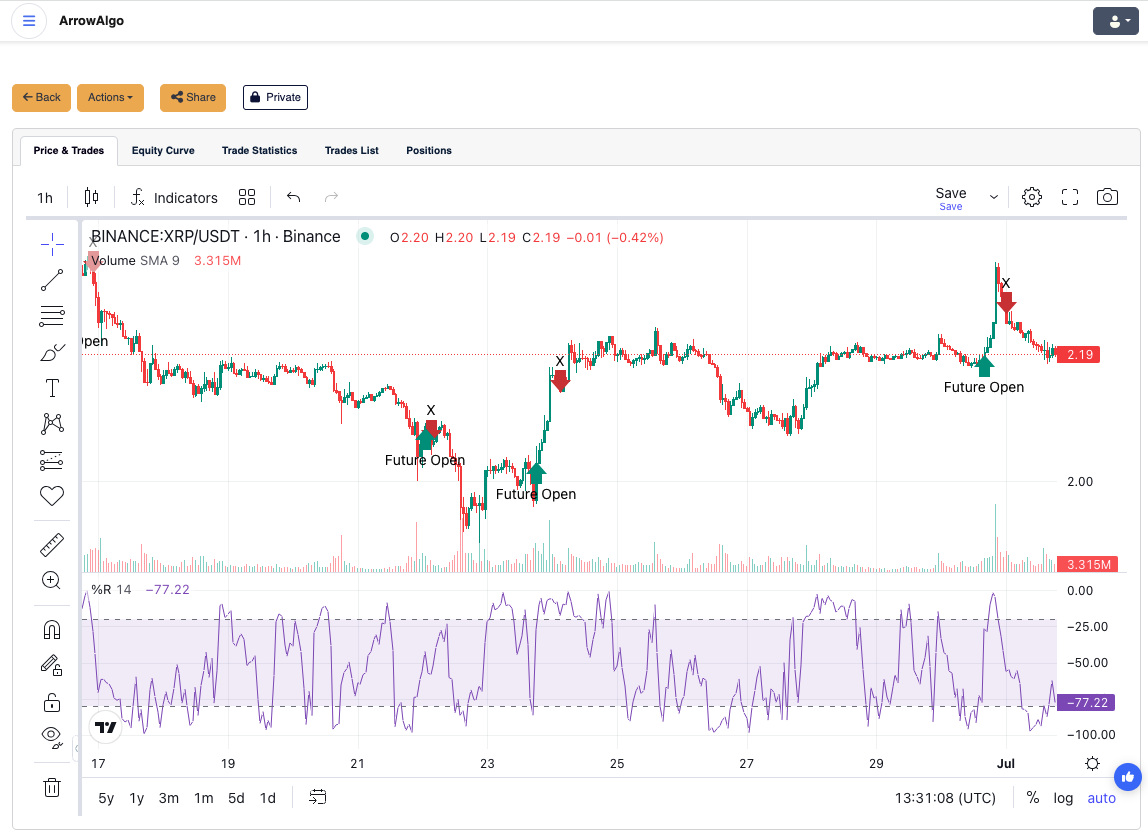The height and width of the screenshot is (832, 1148).
Task: Toggle lock all drawing tools
Action: point(52,702)
